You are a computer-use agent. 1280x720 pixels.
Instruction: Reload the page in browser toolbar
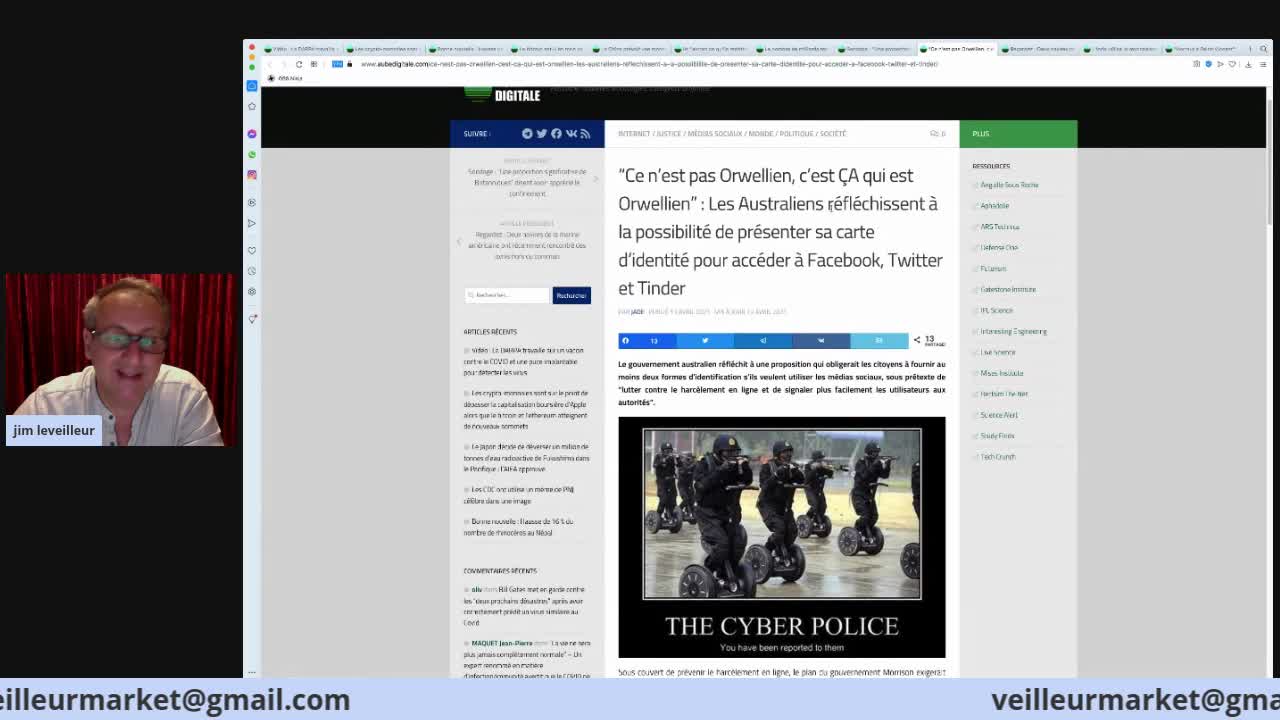click(298, 64)
